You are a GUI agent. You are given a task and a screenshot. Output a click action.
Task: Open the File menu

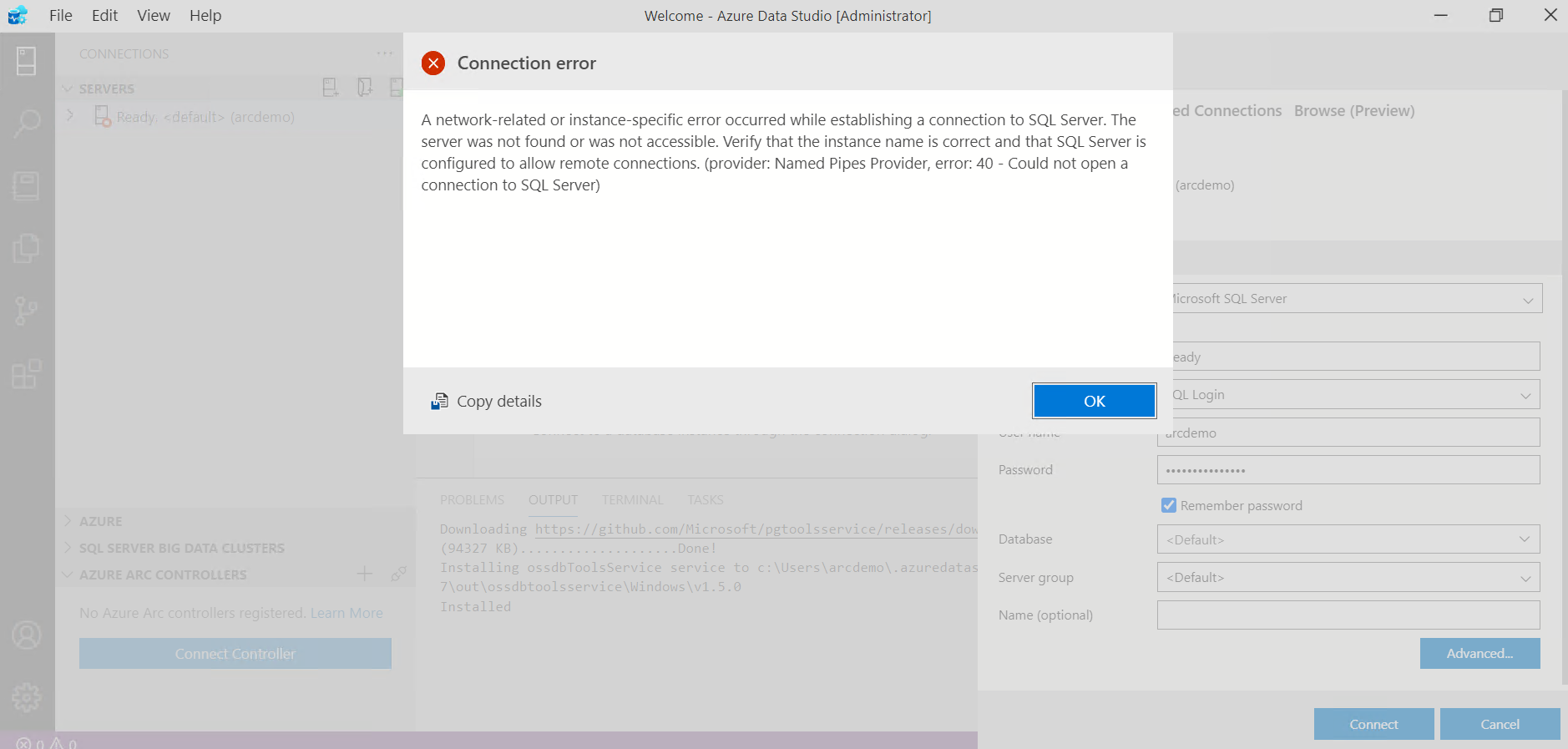[61, 16]
